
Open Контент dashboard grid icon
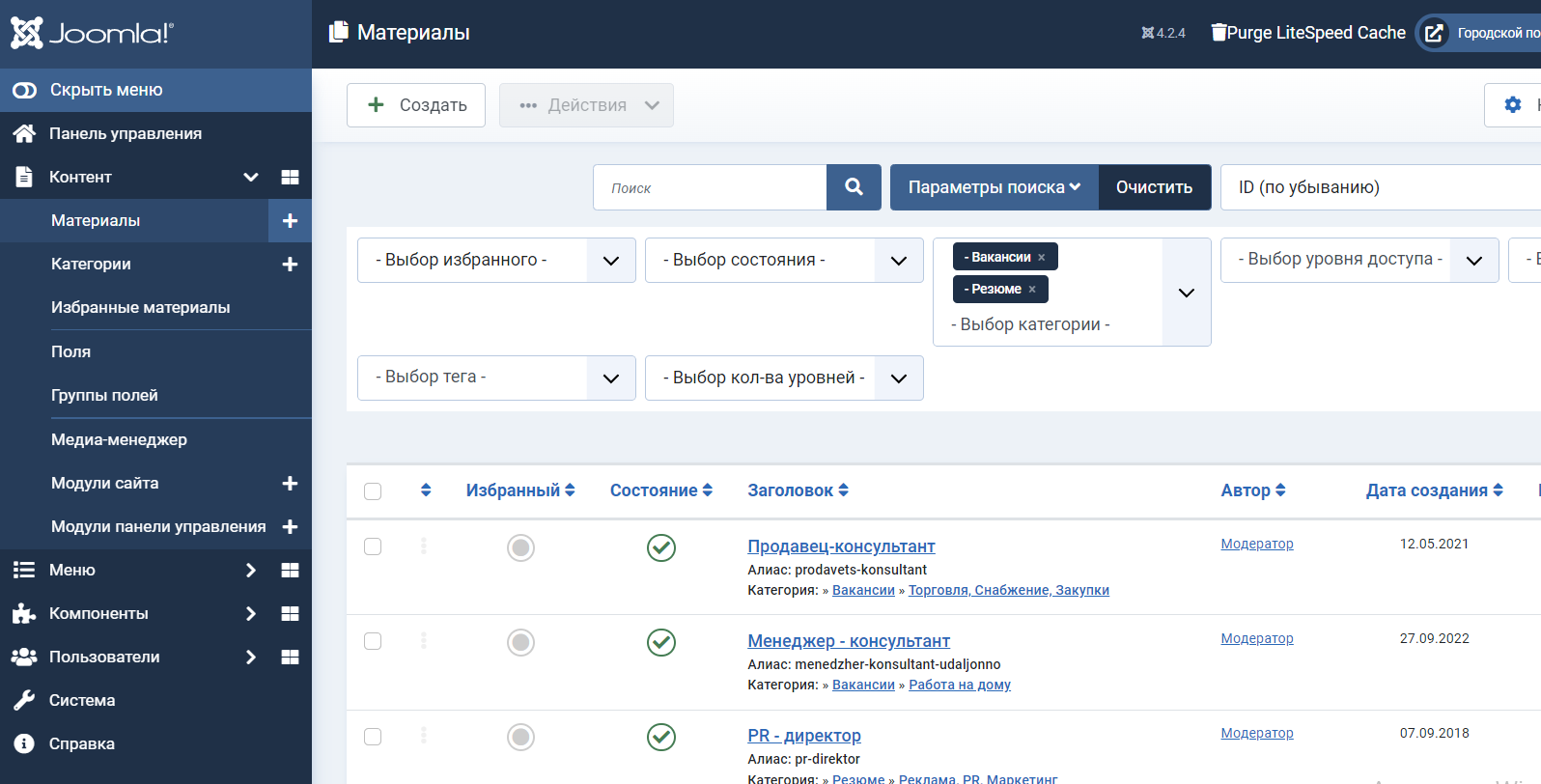tap(290, 178)
